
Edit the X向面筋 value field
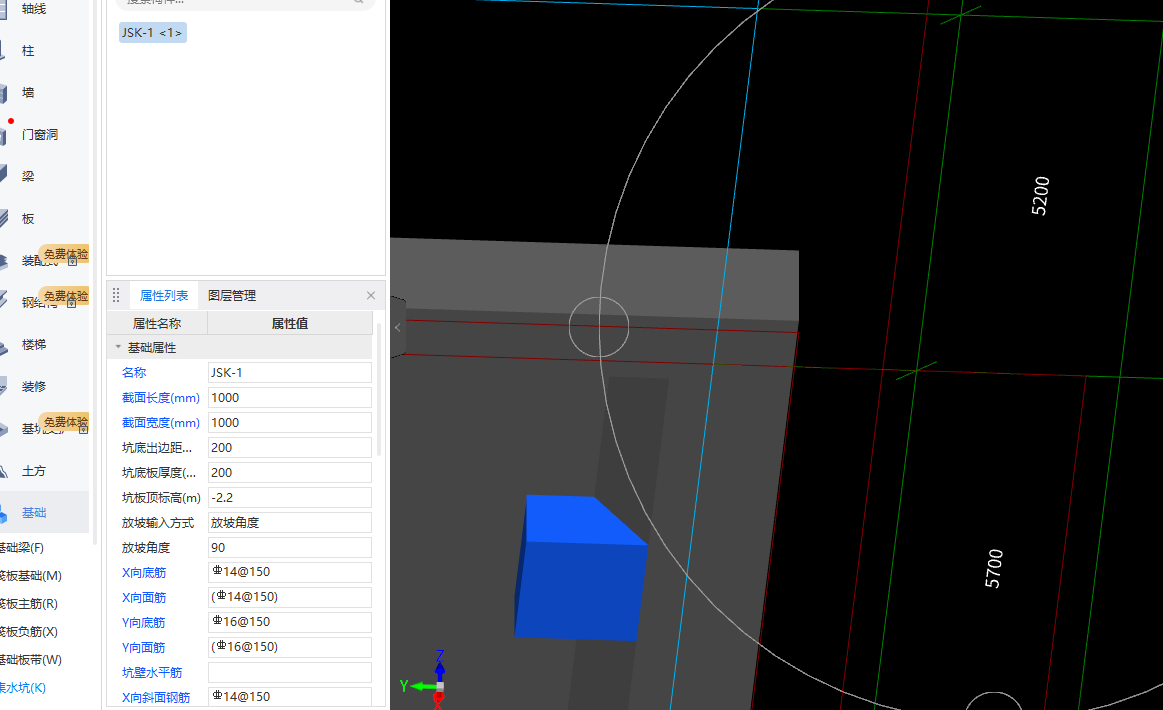(289, 597)
